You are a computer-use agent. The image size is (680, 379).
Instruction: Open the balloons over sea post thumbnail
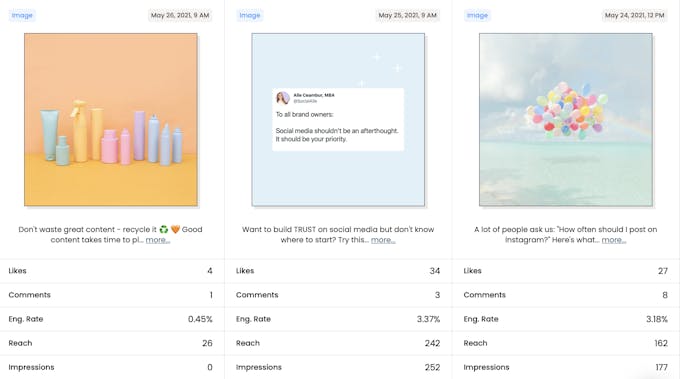point(566,120)
